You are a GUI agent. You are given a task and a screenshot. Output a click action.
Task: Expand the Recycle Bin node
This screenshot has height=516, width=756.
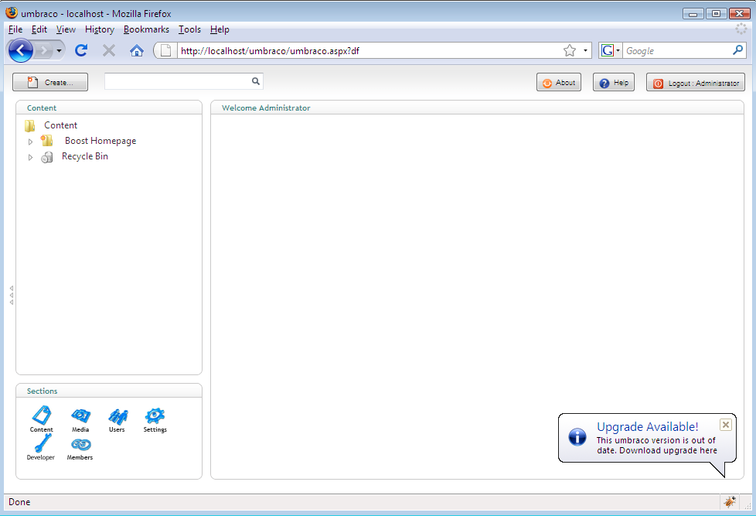(30, 157)
